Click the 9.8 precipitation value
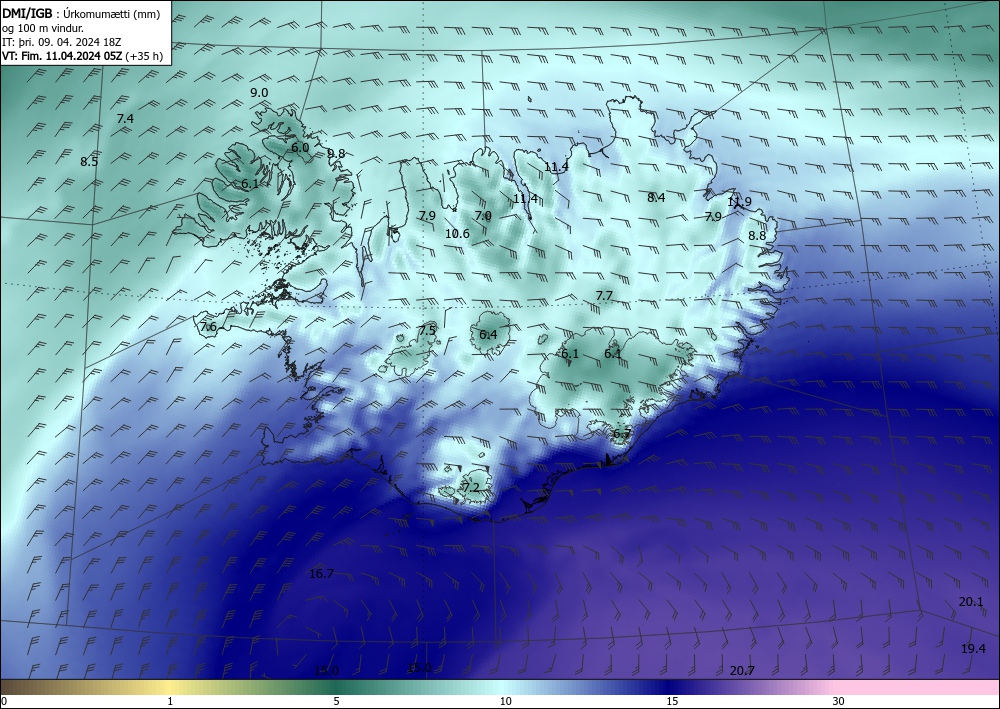Viewport: 1000px width, 709px height. tap(336, 154)
